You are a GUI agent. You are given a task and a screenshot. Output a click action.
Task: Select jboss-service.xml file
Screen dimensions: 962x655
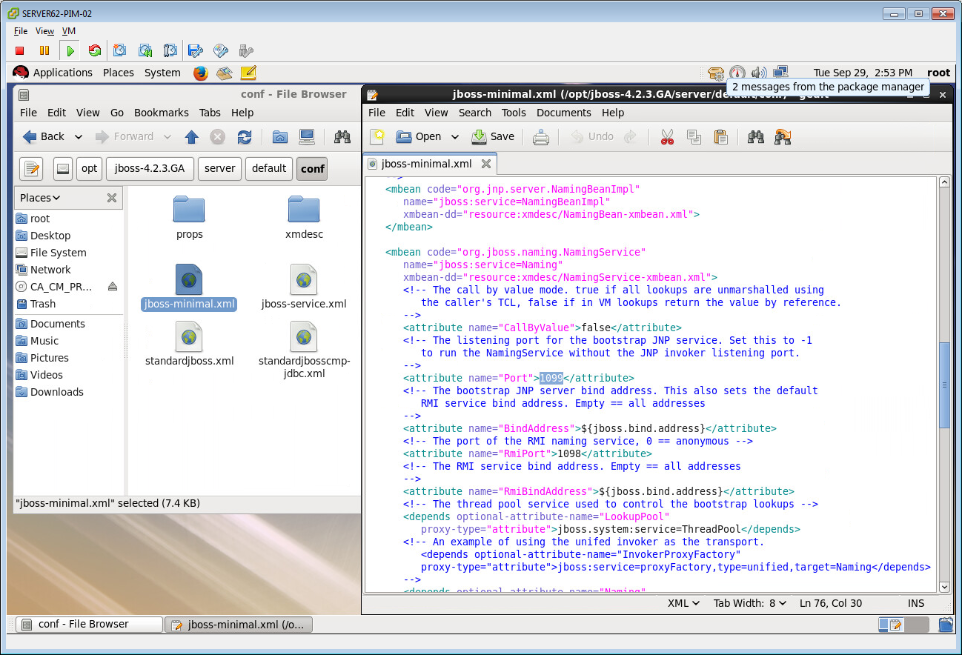click(304, 287)
